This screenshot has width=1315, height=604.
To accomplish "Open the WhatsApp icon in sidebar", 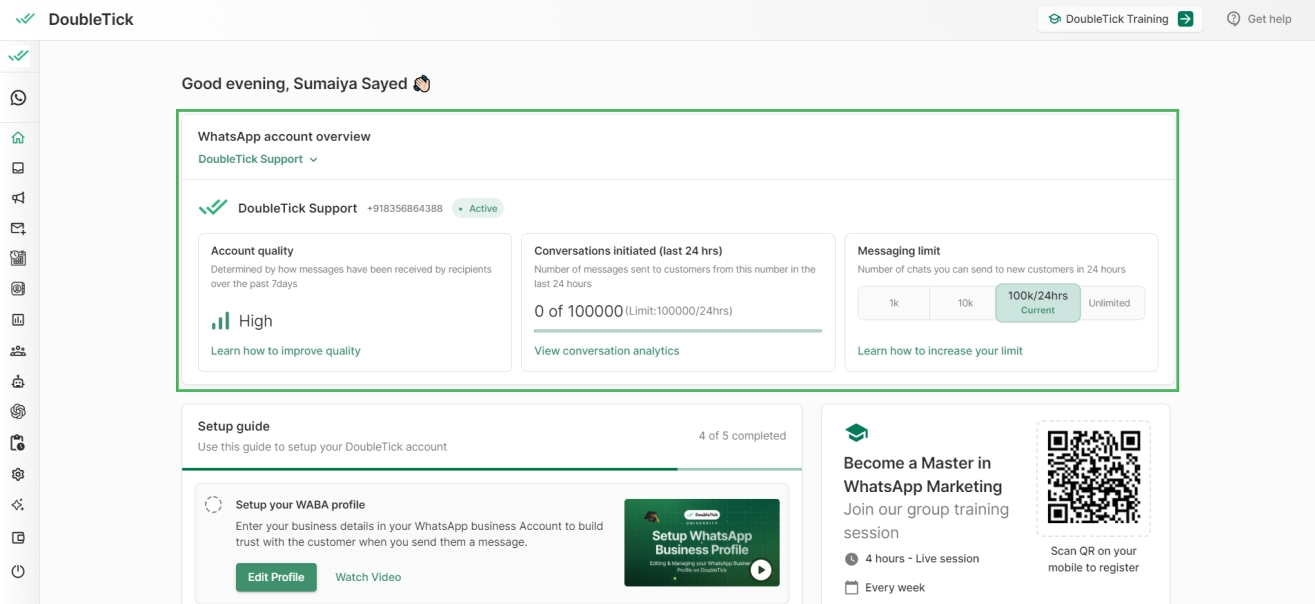I will pyautogui.click(x=18, y=98).
